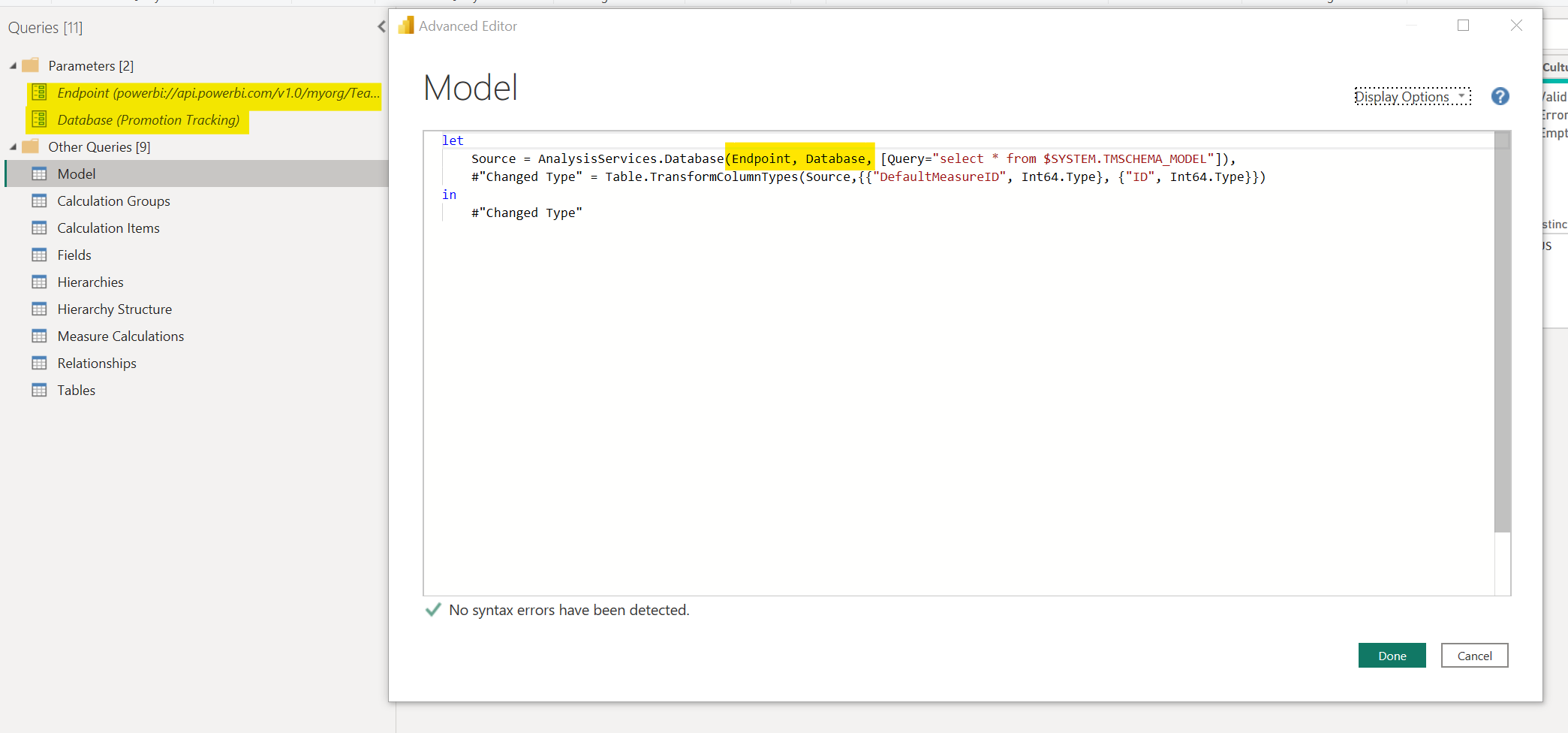Collapse the Parameters group triangle
The height and width of the screenshot is (733, 1568).
click(x=13, y=66)
